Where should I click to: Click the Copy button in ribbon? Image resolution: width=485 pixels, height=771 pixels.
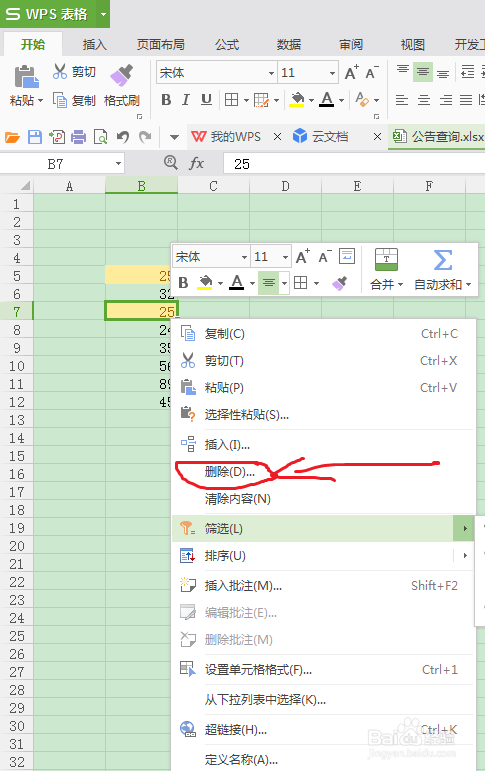pos(74,100)
